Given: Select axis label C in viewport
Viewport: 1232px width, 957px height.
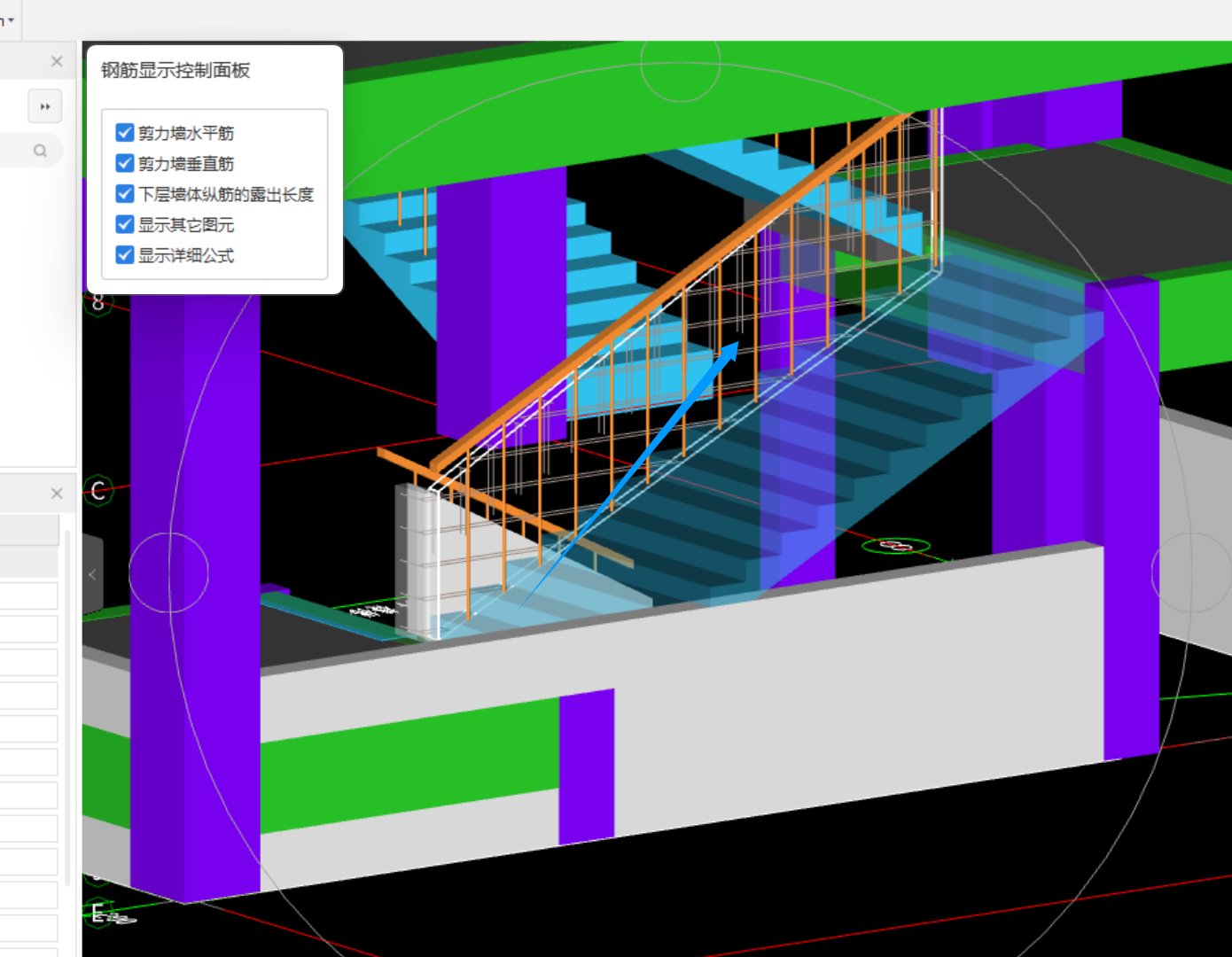Looking at the screenshot, I should 98,490.
